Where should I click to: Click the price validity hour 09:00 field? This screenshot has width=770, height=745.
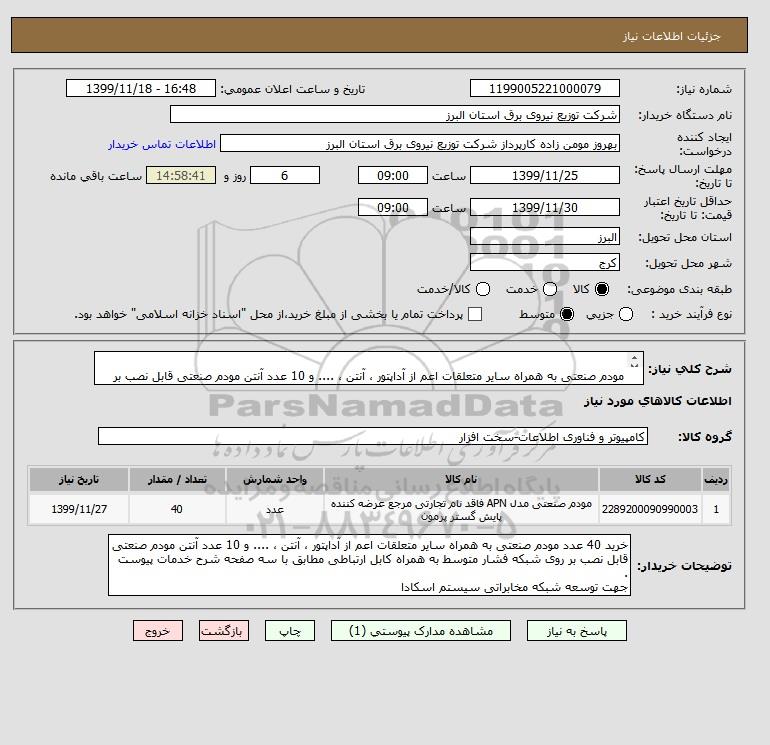(393, 208)
